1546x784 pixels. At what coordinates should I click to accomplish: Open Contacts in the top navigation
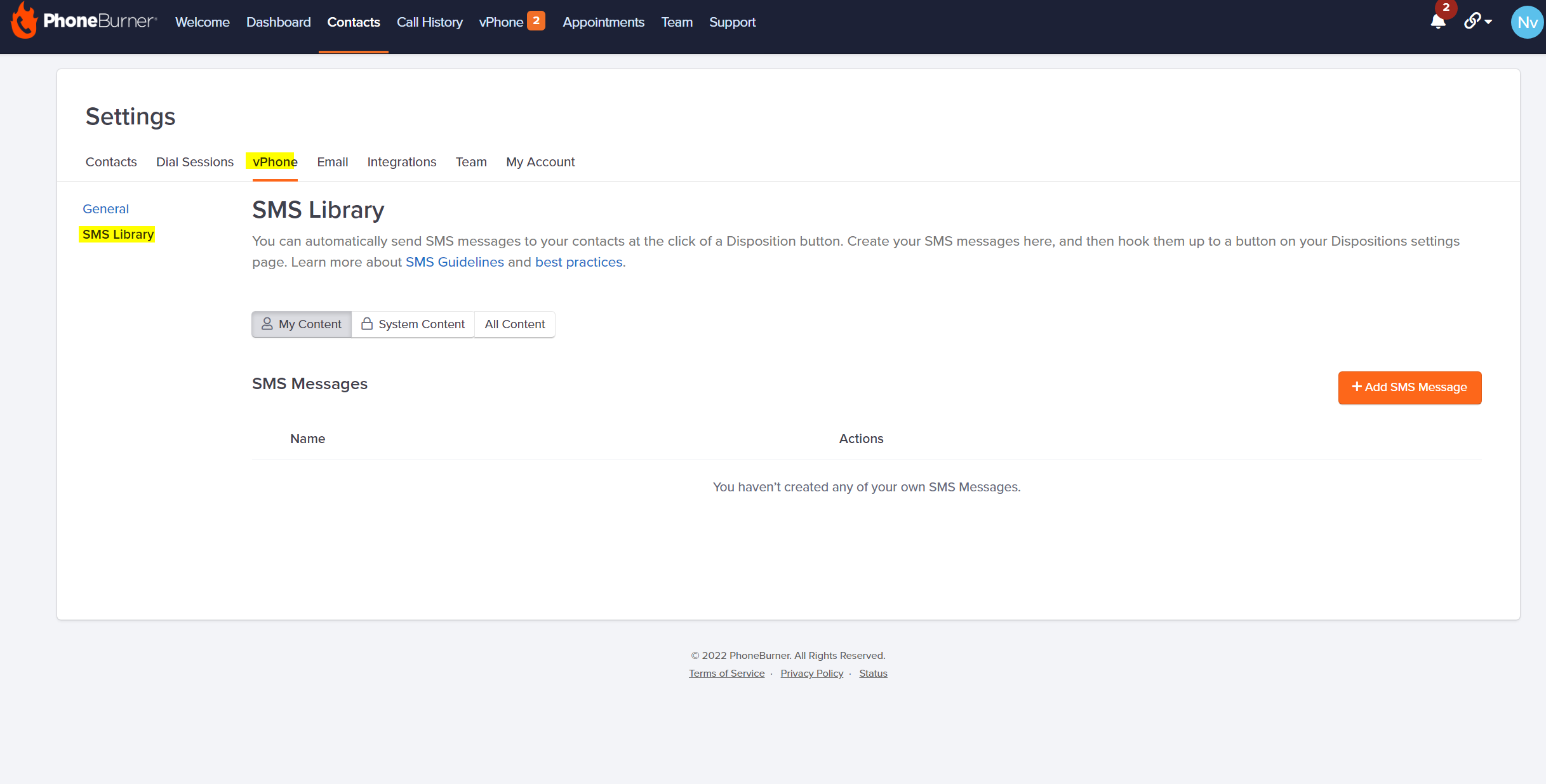[354, 22]
